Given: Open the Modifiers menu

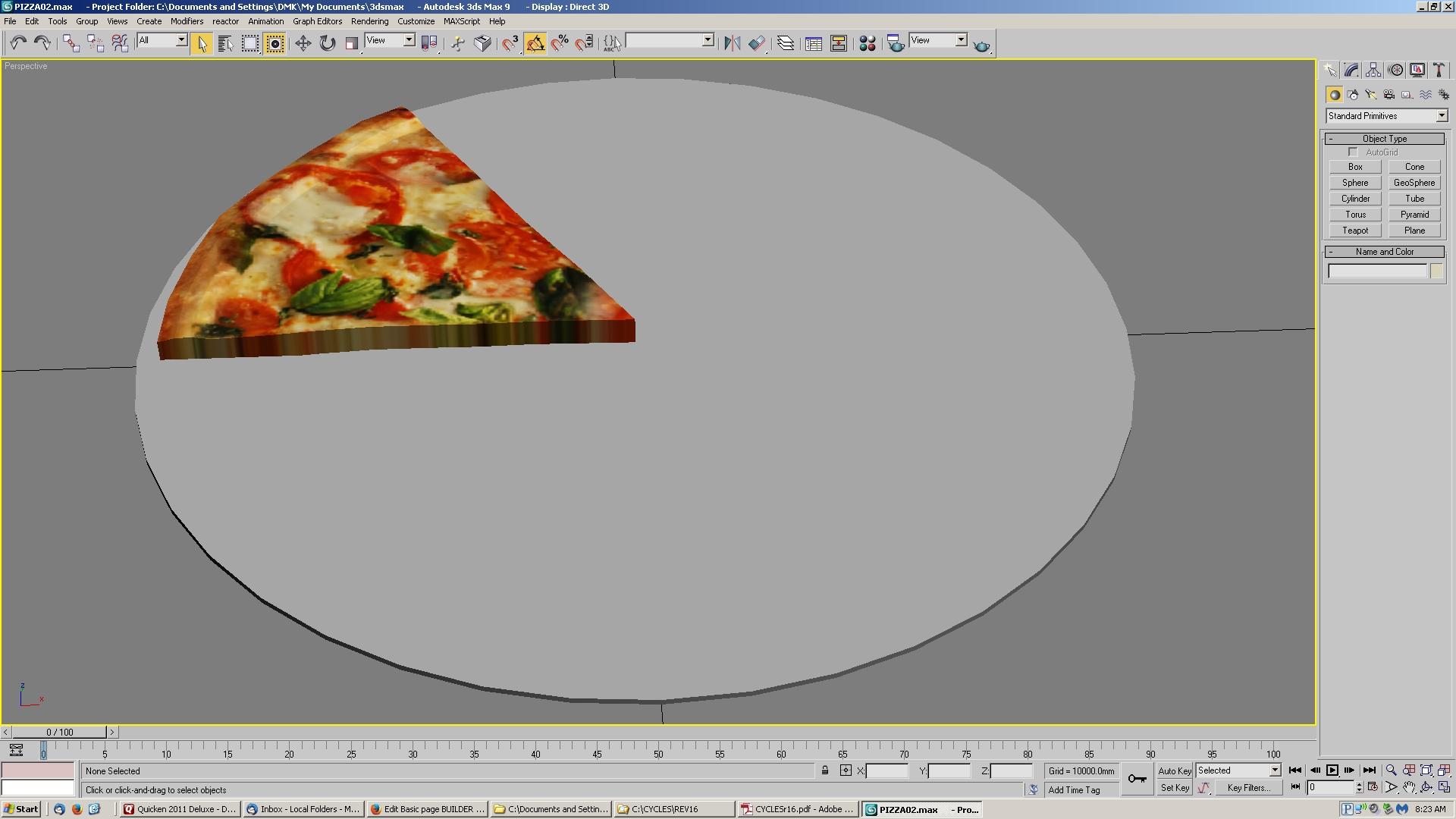Looking at the screenshot, I should tap(187, 21).
